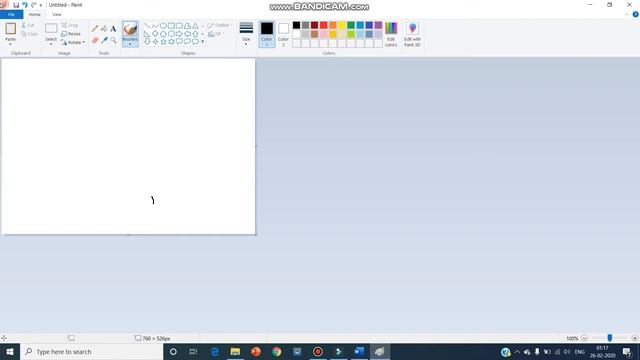Open Google Chrome from the taskbar
The width and height of the screenshot is (640, 360).
[277, 351]
